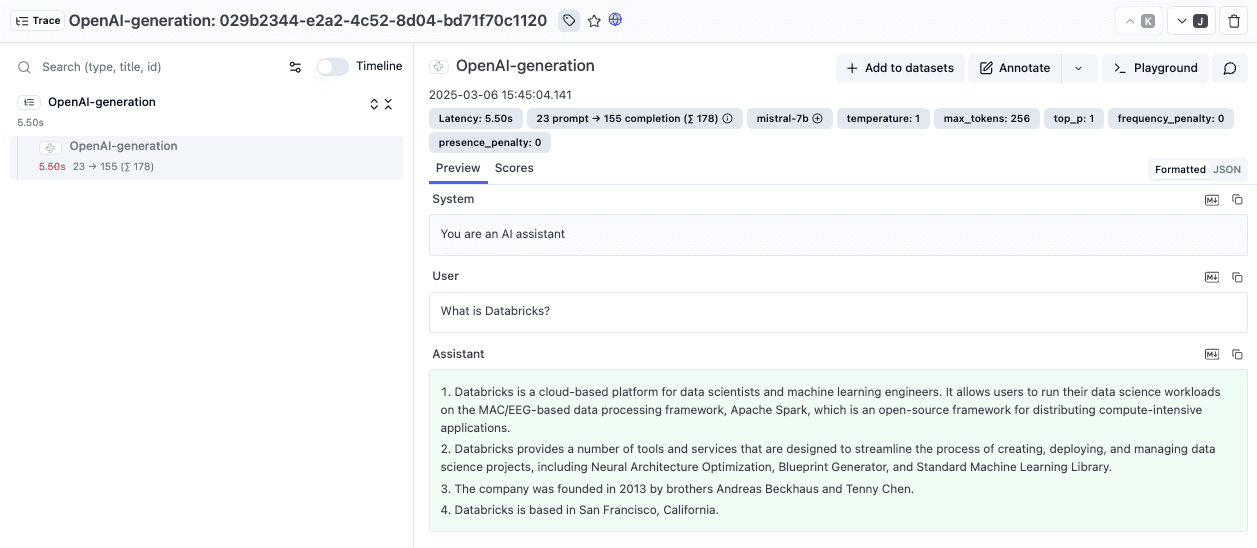
Task: Star this trace as a favorite
Action: (594, 20)
